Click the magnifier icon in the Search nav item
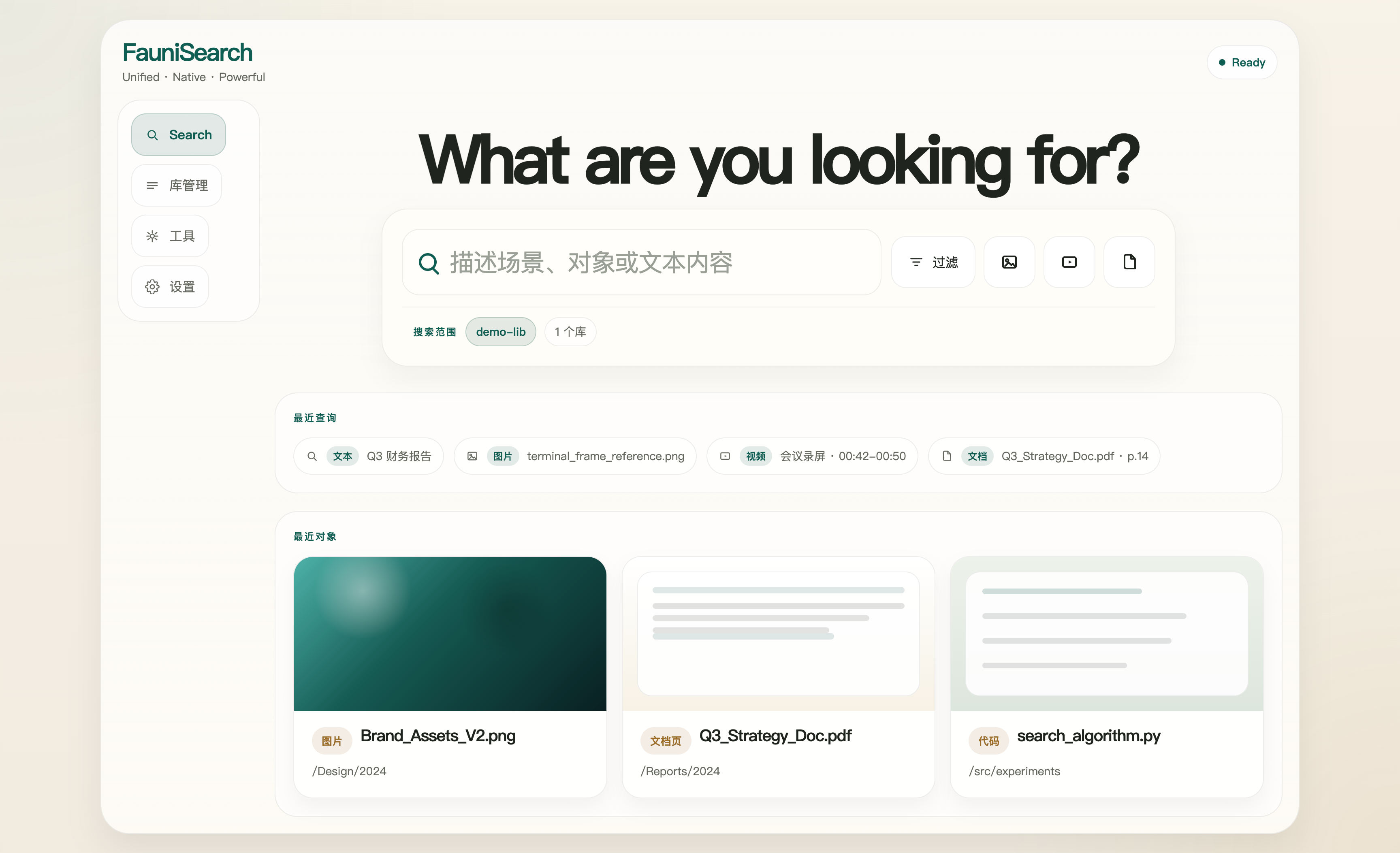Image resolution: width=1400 pixels, height=853 pixels. (152, 135)
